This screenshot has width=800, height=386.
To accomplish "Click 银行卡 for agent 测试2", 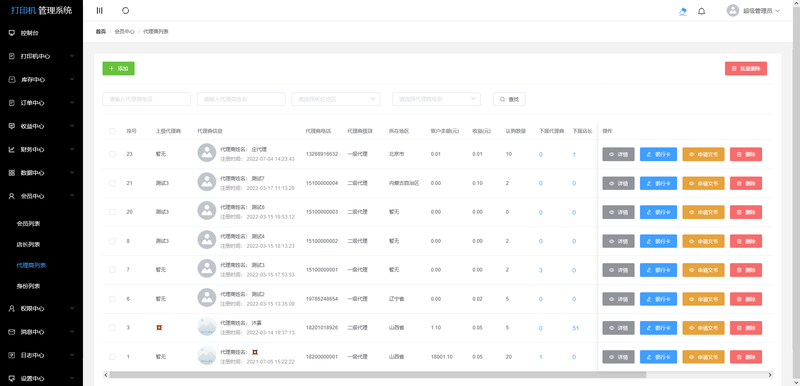I will (659, 299).
